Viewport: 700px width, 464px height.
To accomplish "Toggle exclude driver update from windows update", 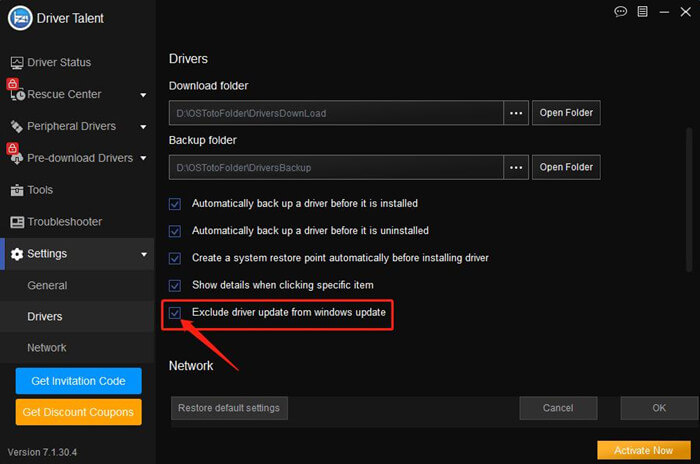I will tap(175, 313).
